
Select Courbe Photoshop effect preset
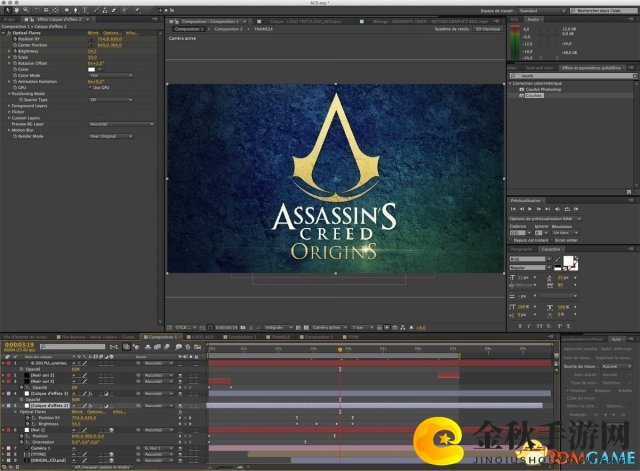pyautogui.click(x=543, y=89)
